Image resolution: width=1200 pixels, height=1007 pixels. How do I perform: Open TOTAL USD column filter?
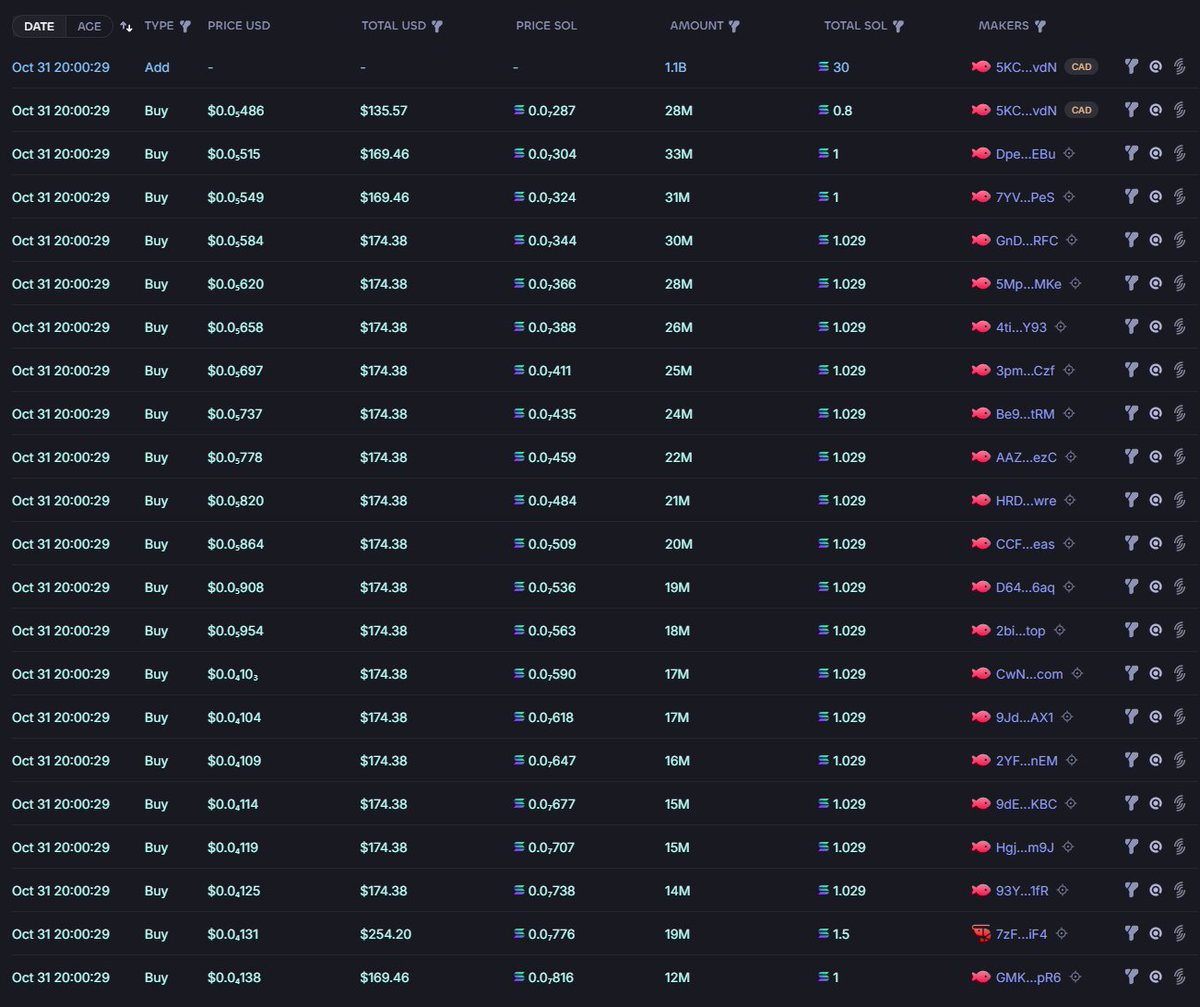(x=437, y=27)
